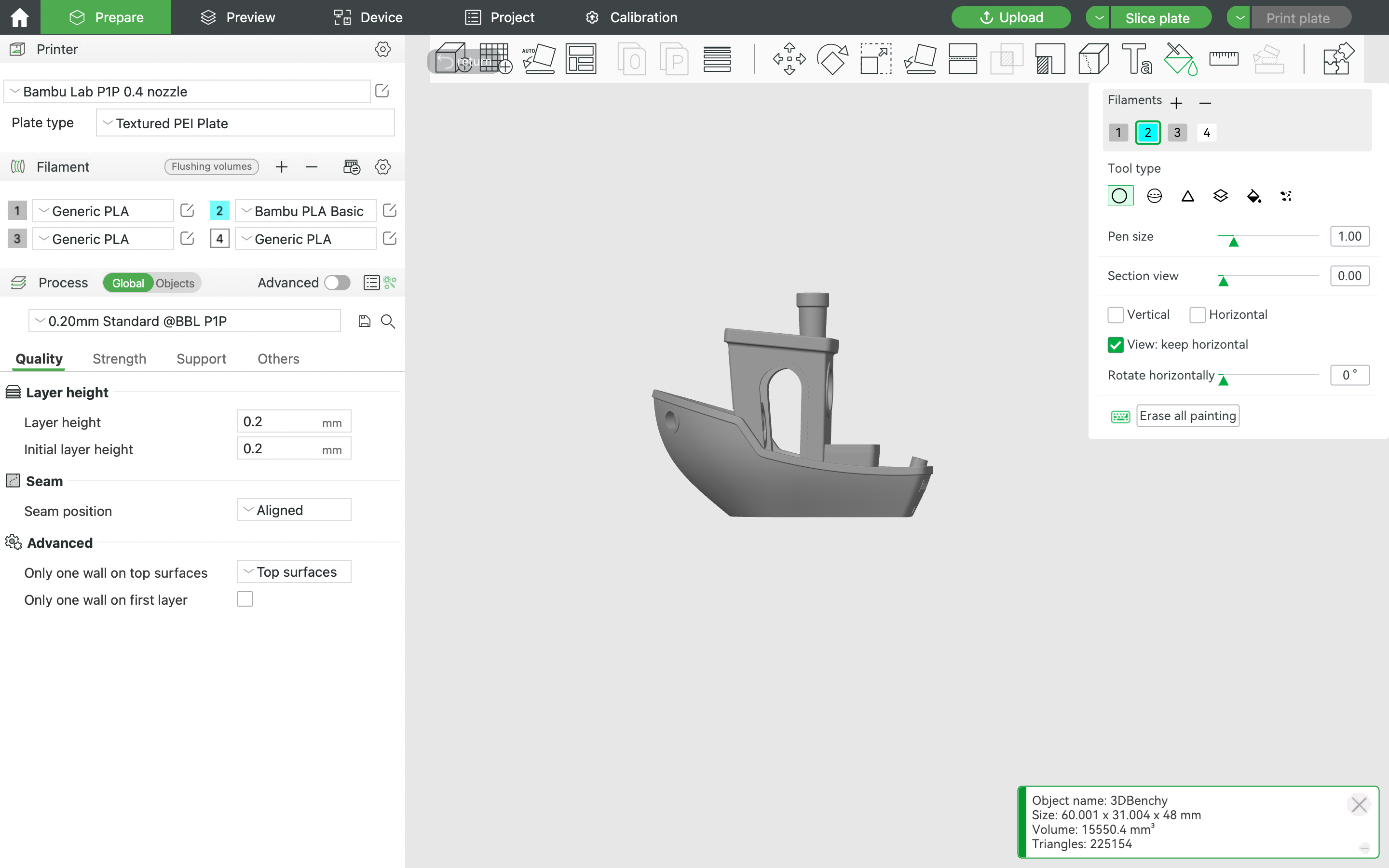Open filament settings gear icon
1389x868 pixels.
pos(383,167)
